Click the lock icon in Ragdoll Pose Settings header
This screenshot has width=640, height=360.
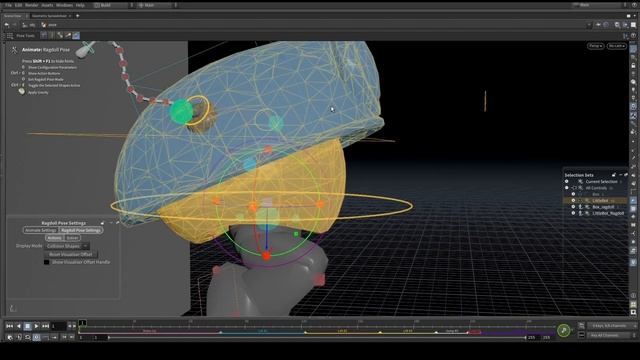point(102,223)
